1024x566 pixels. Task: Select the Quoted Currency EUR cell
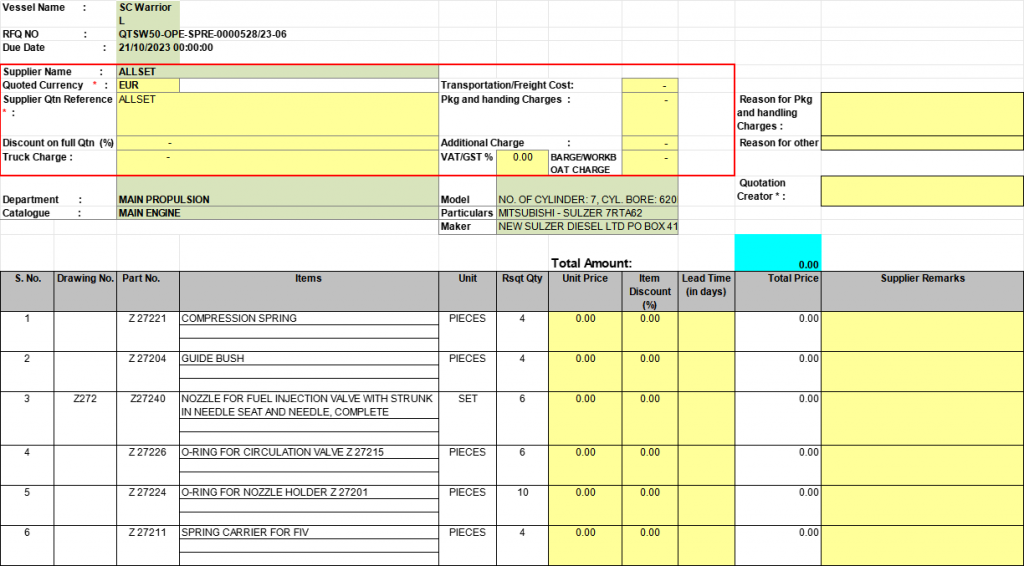[x=148, y=85]
